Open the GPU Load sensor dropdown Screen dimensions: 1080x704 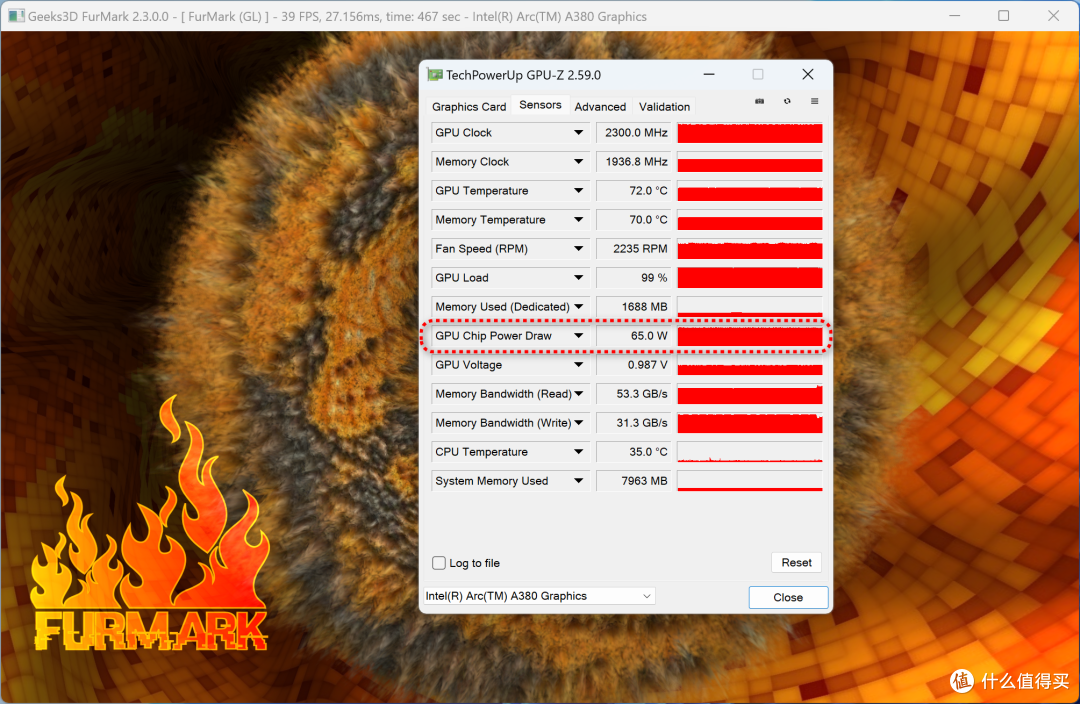579,278
